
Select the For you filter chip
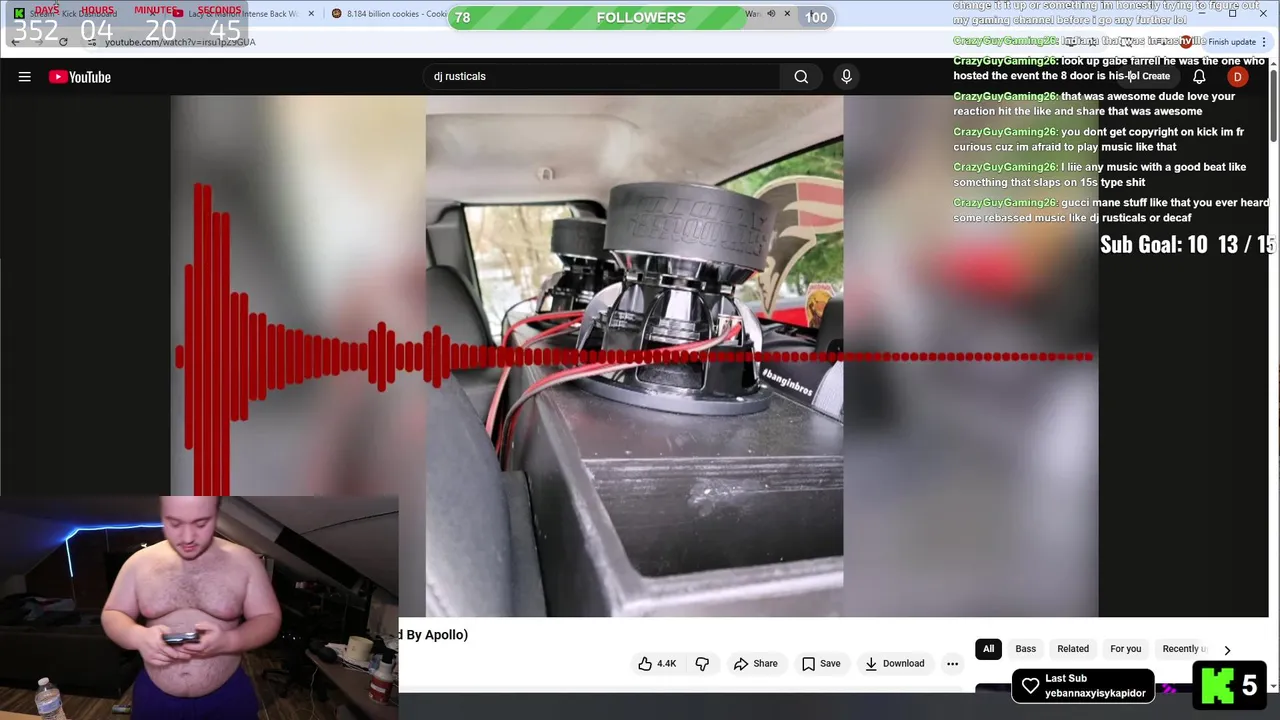tap(1125, 649)
